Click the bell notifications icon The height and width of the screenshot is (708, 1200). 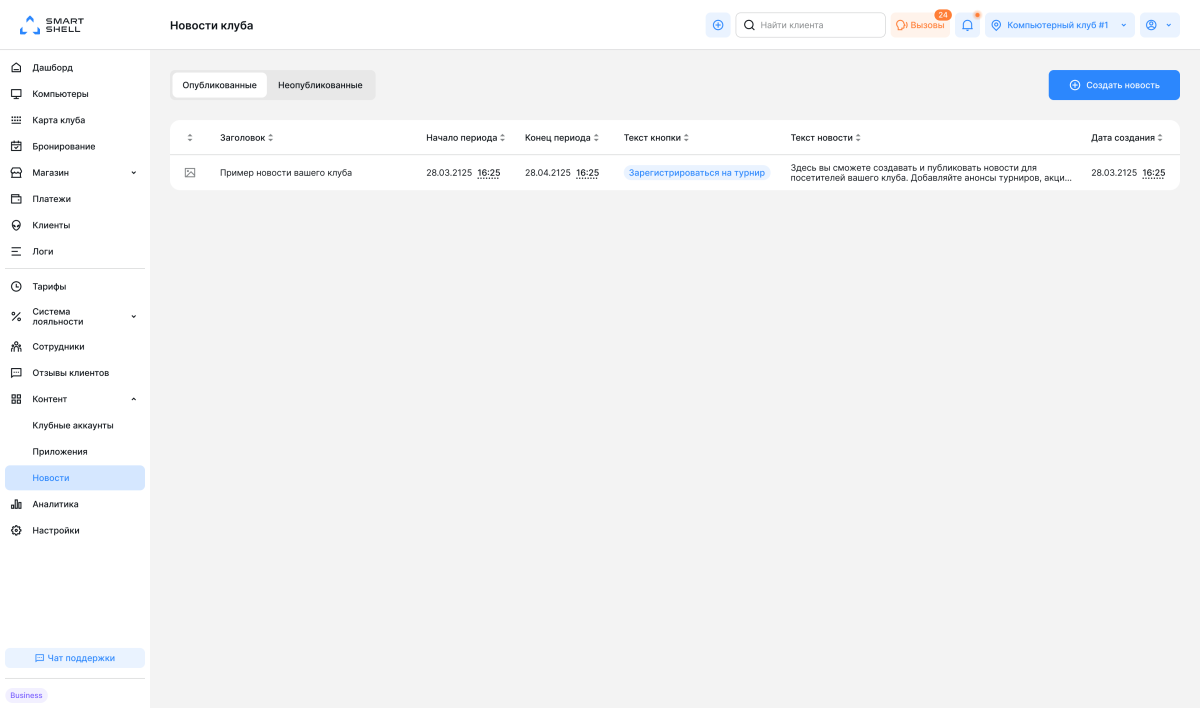tap(967, 25)
